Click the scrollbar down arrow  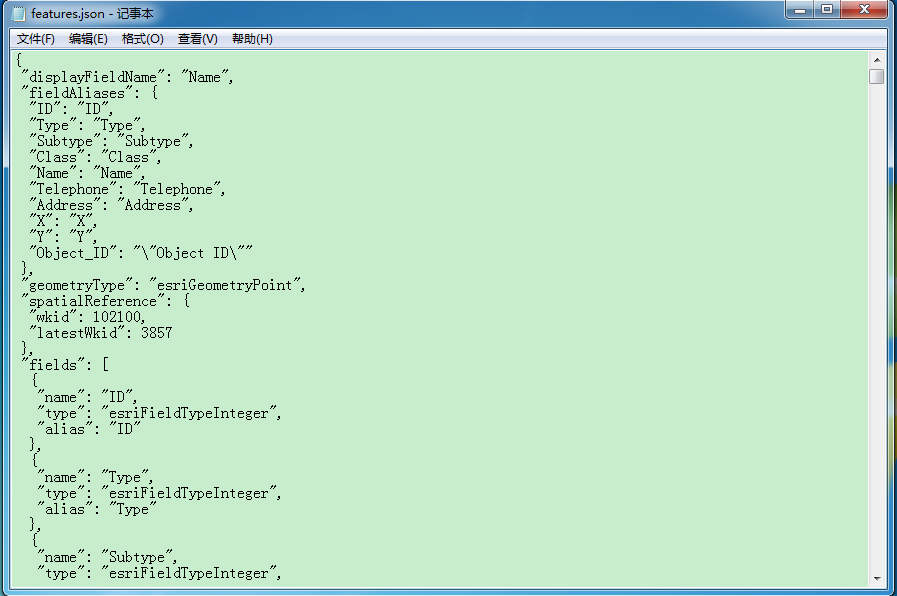click(x=876, y=579)
